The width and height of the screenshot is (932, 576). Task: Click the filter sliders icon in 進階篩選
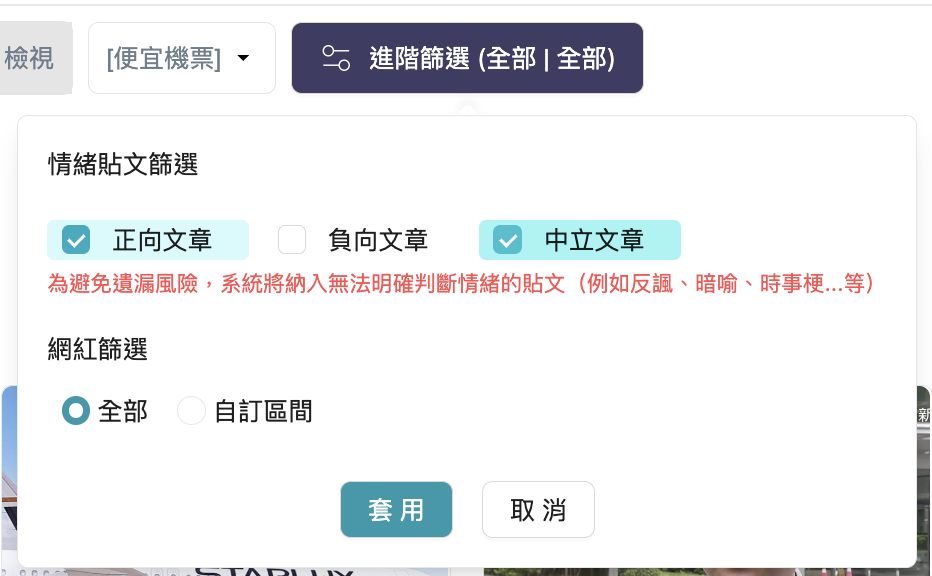(x=336, y=58)
